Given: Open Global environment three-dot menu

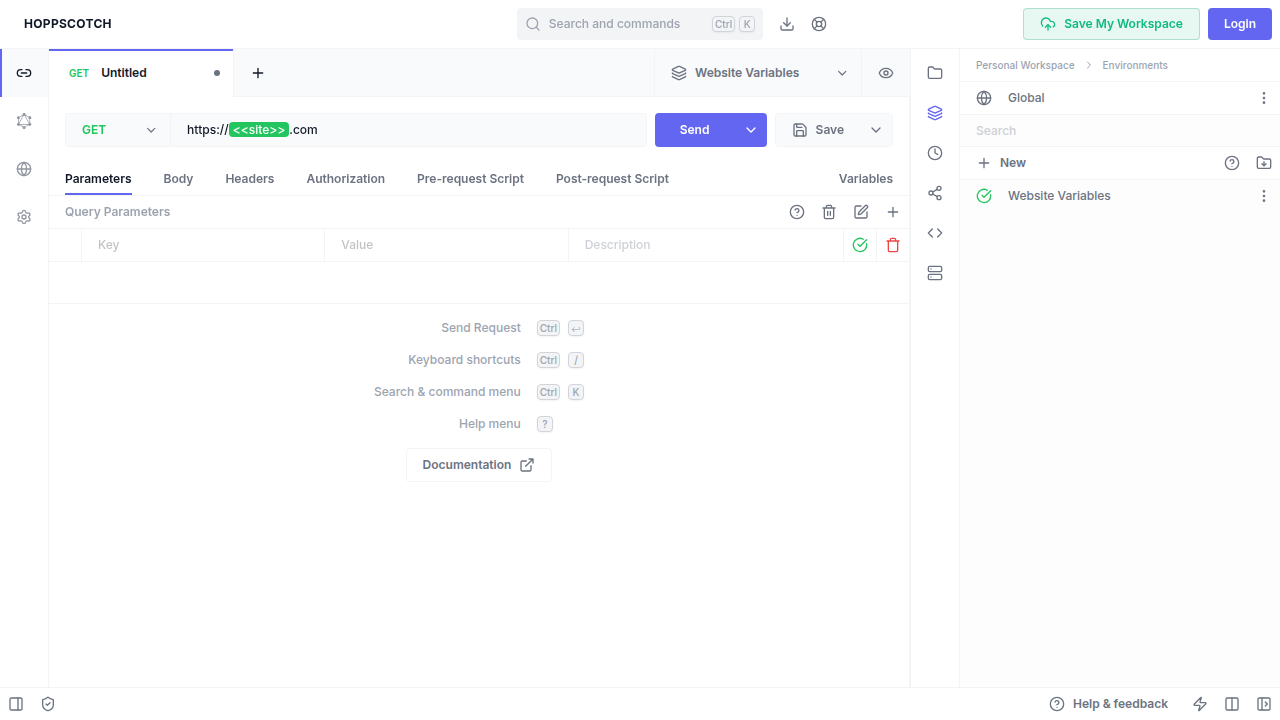Looking at the screenshot, I should coord(1264,98).
